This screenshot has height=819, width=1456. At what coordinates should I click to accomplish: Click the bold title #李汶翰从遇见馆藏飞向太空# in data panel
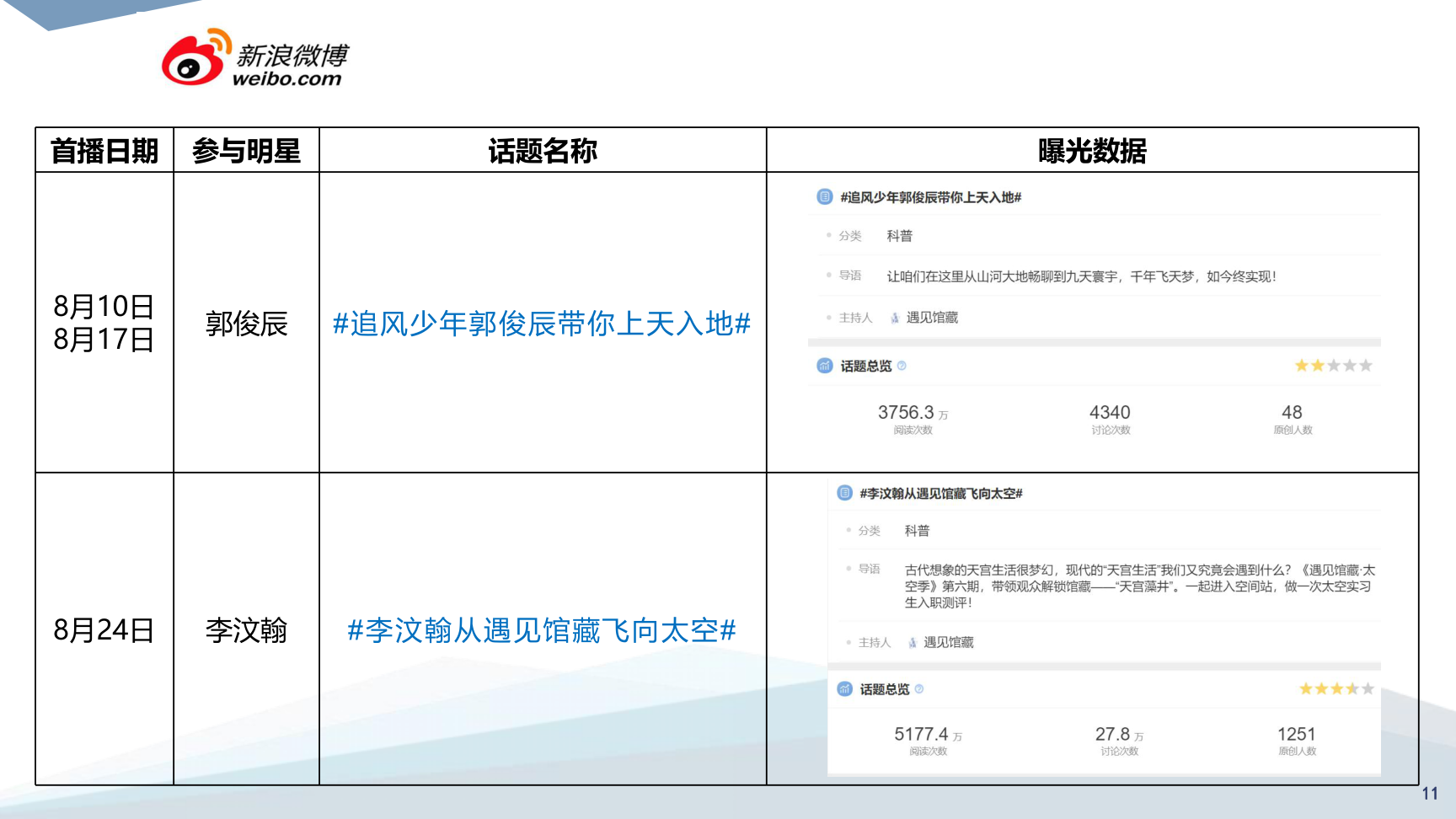pyautogui.click(x=940, y=493)
